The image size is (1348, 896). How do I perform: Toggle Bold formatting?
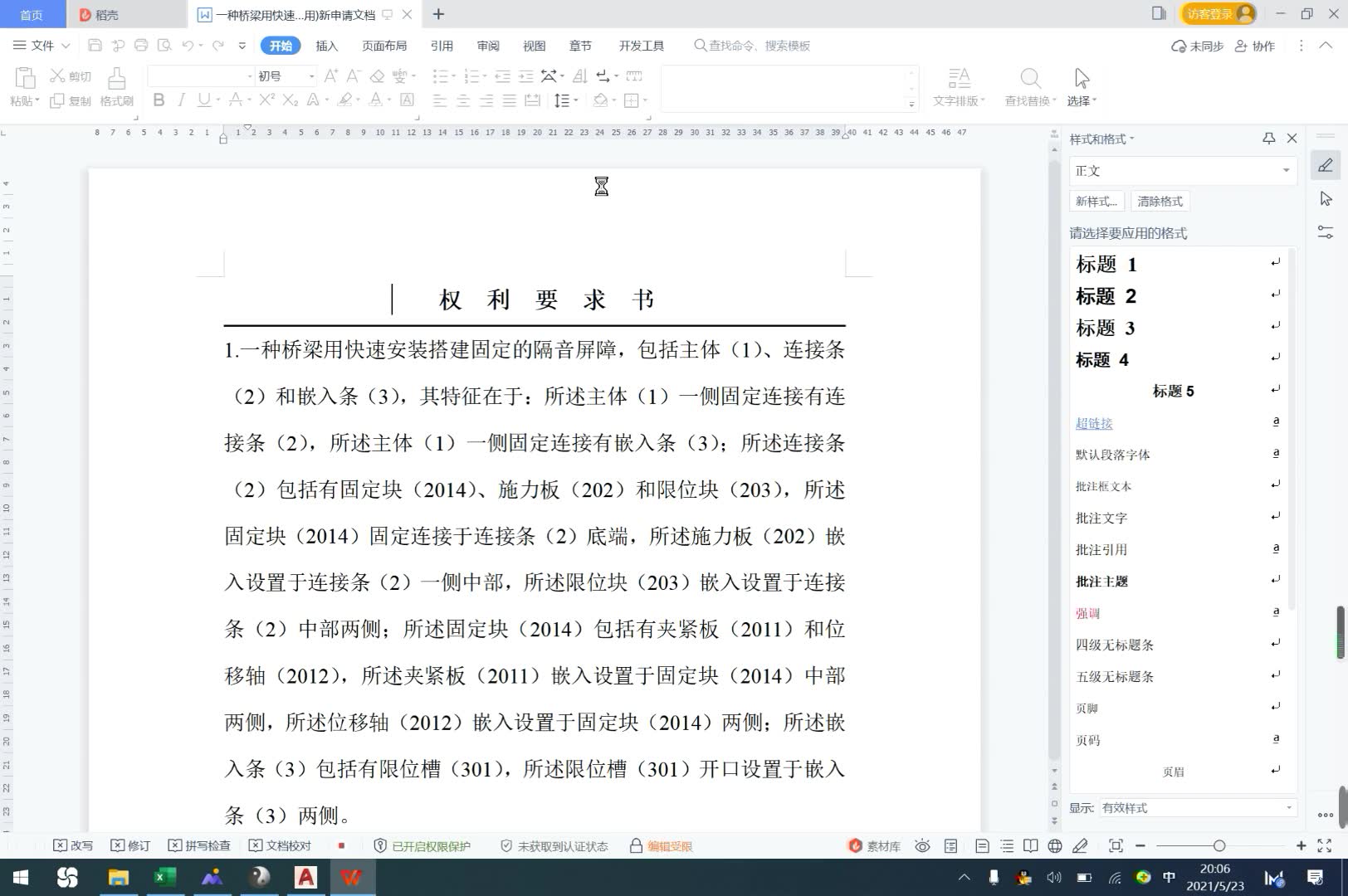click(x=159, y=100)
